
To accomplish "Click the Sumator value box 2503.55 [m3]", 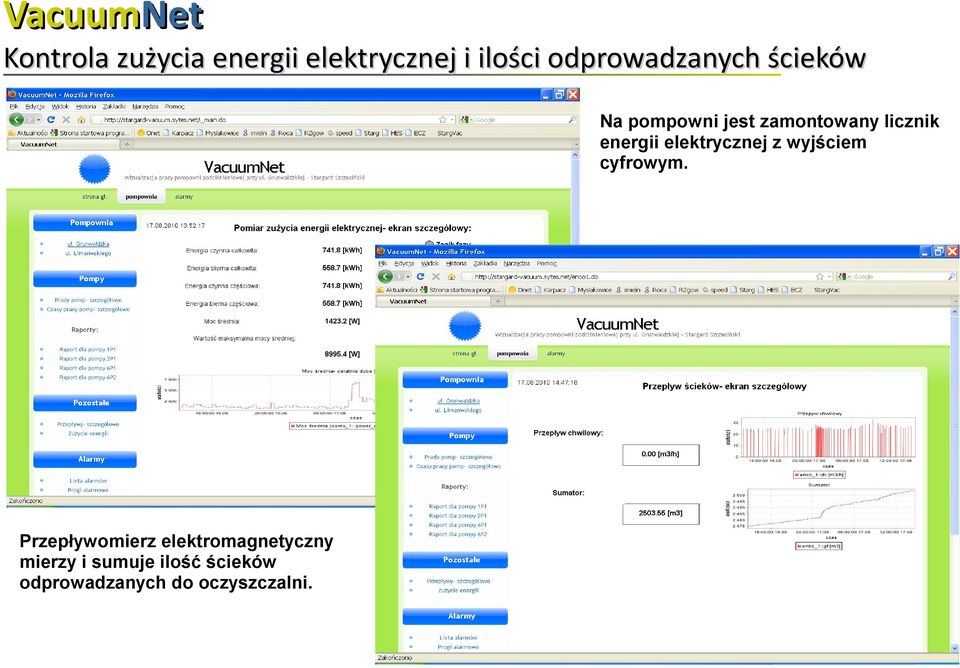I will [661, 514].
